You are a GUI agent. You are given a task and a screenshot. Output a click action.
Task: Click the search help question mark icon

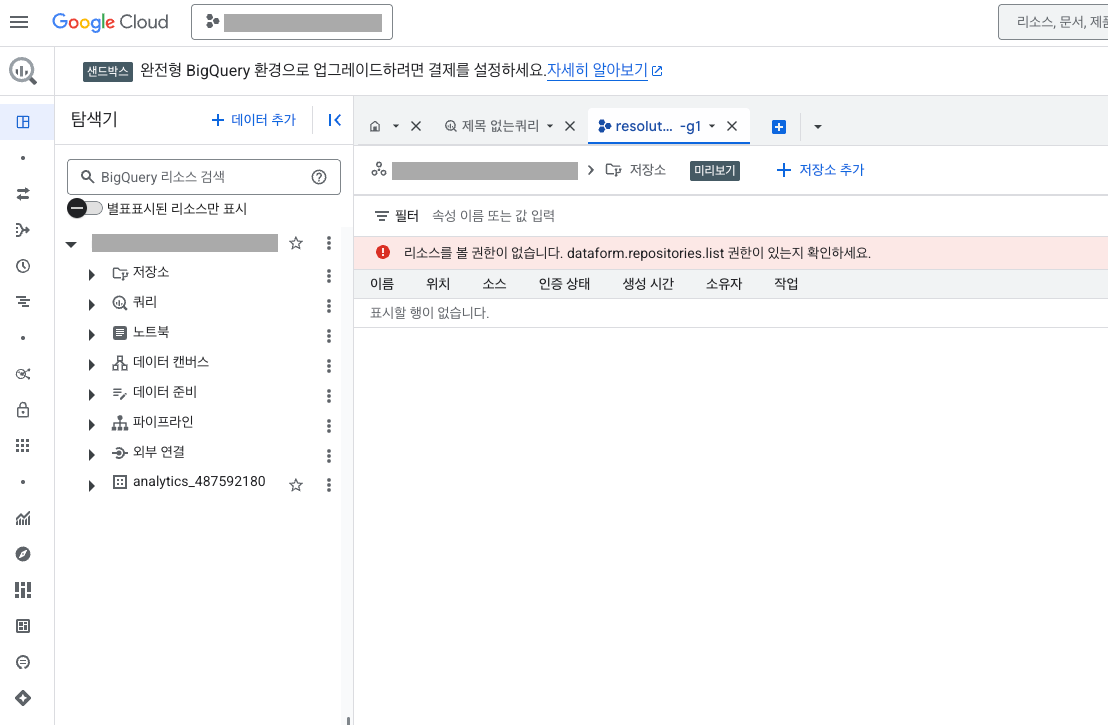(x=319, y=177)
